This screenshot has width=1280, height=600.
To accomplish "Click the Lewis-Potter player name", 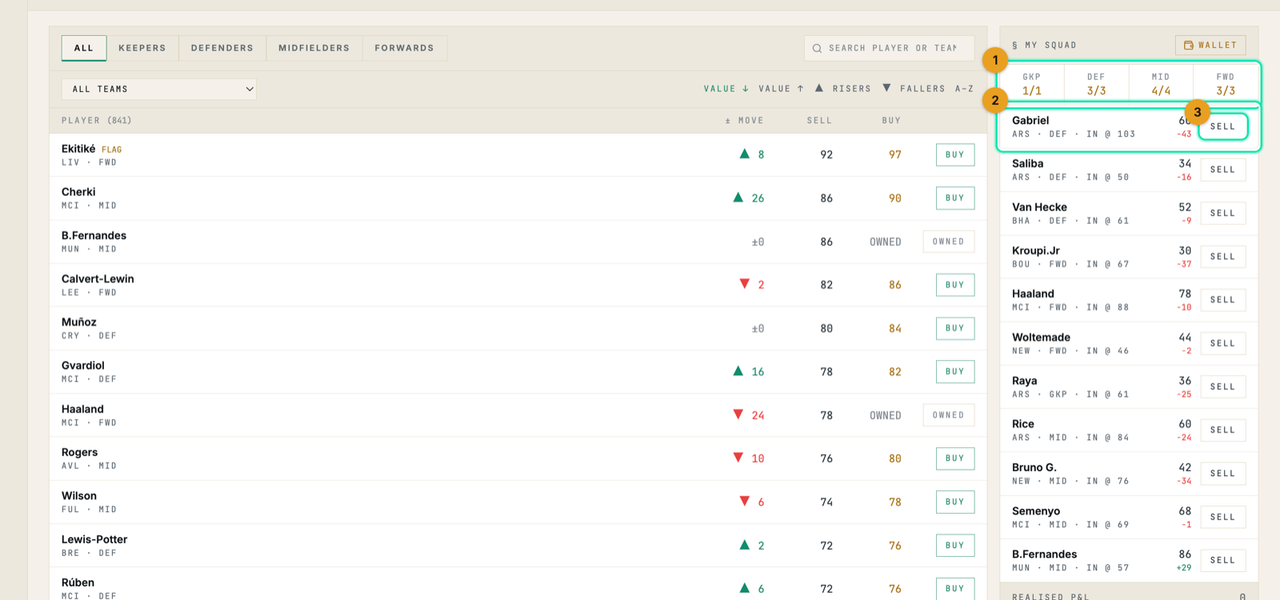I will [94, 540].
